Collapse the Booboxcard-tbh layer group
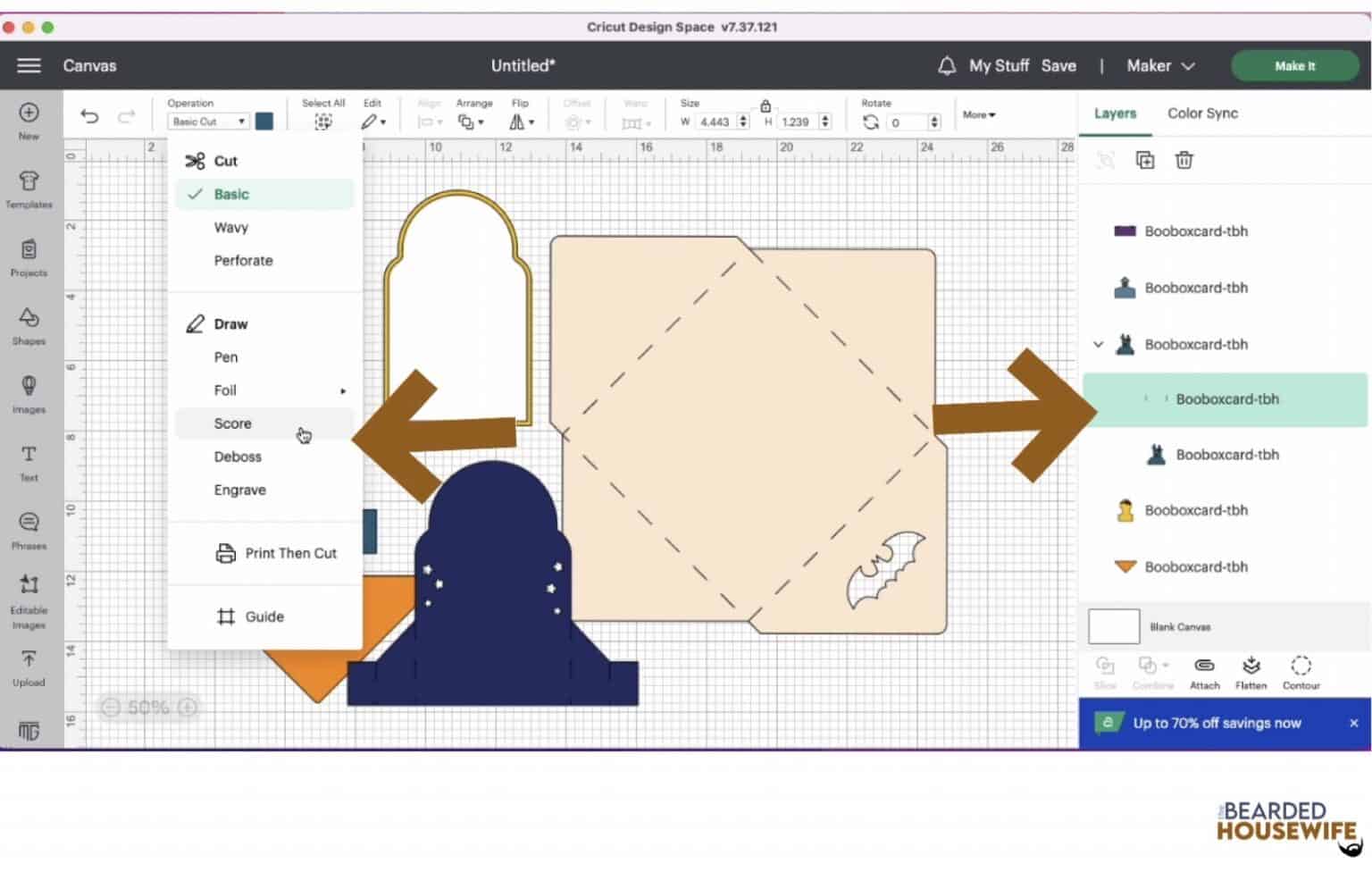Viewport: 1372px width, 872px height. tap(1098, 344)
